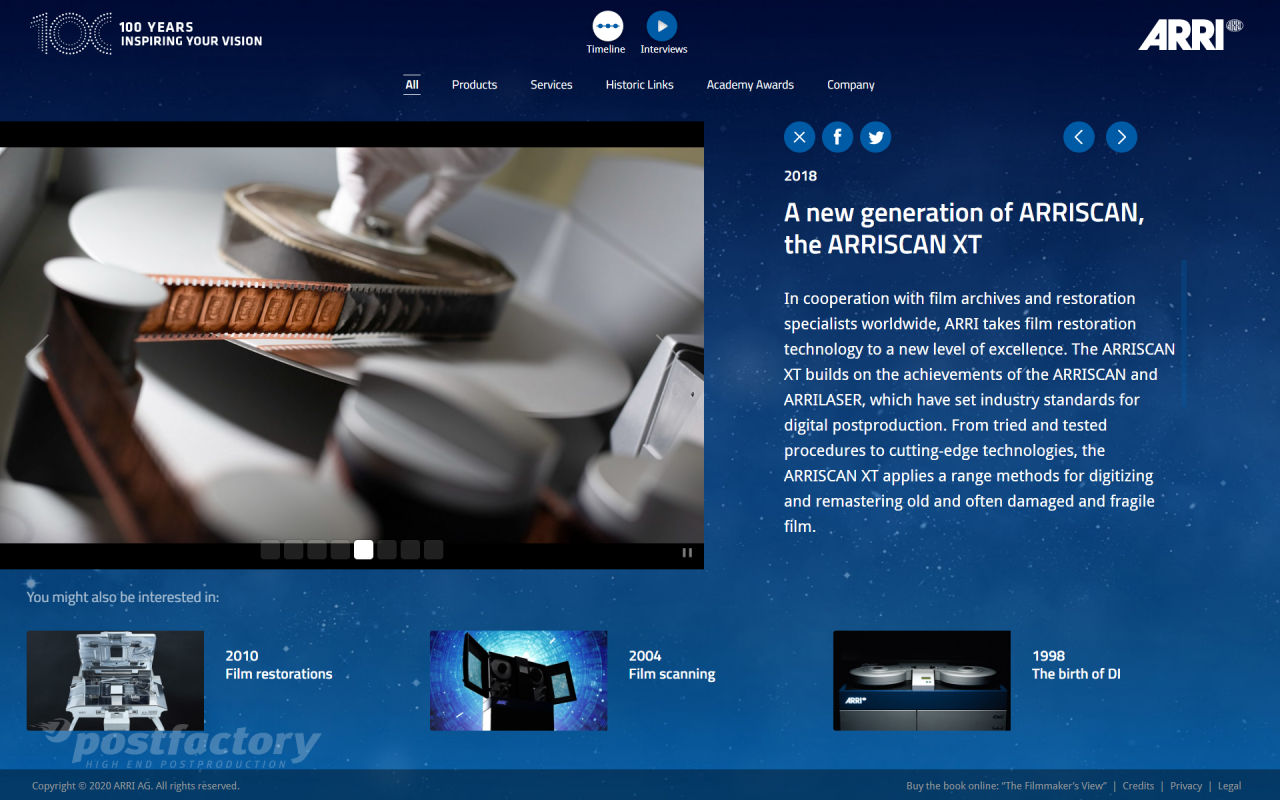Screen dimensions: 1280x800
Task: Click The birth of DI link
Action: point(1076,674)
